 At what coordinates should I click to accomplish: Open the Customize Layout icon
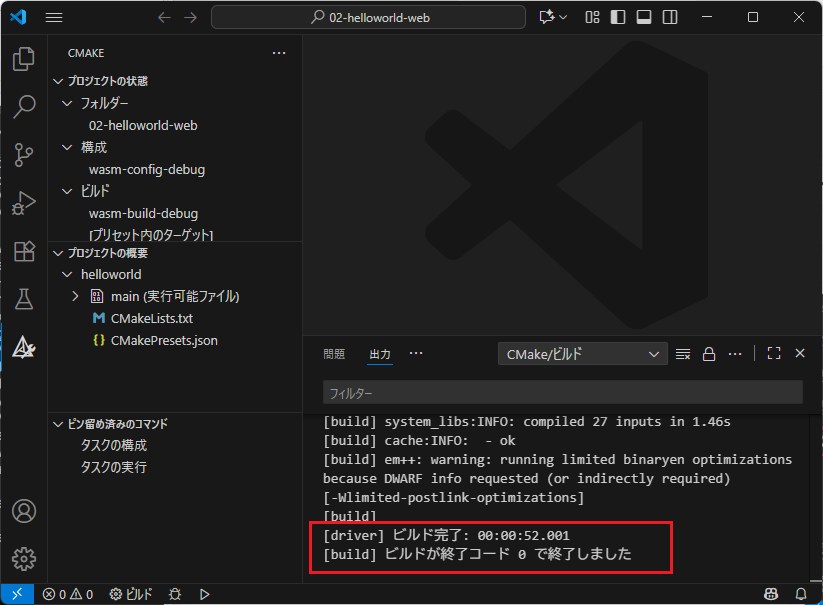click(592, 17)
